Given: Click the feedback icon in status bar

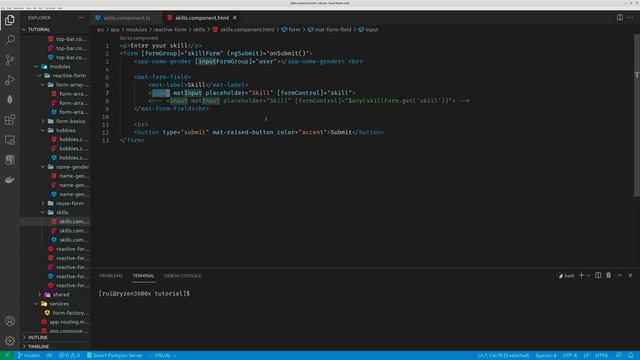Looking at the screenshot, I should pyautogui.click(x=619, y=356).
